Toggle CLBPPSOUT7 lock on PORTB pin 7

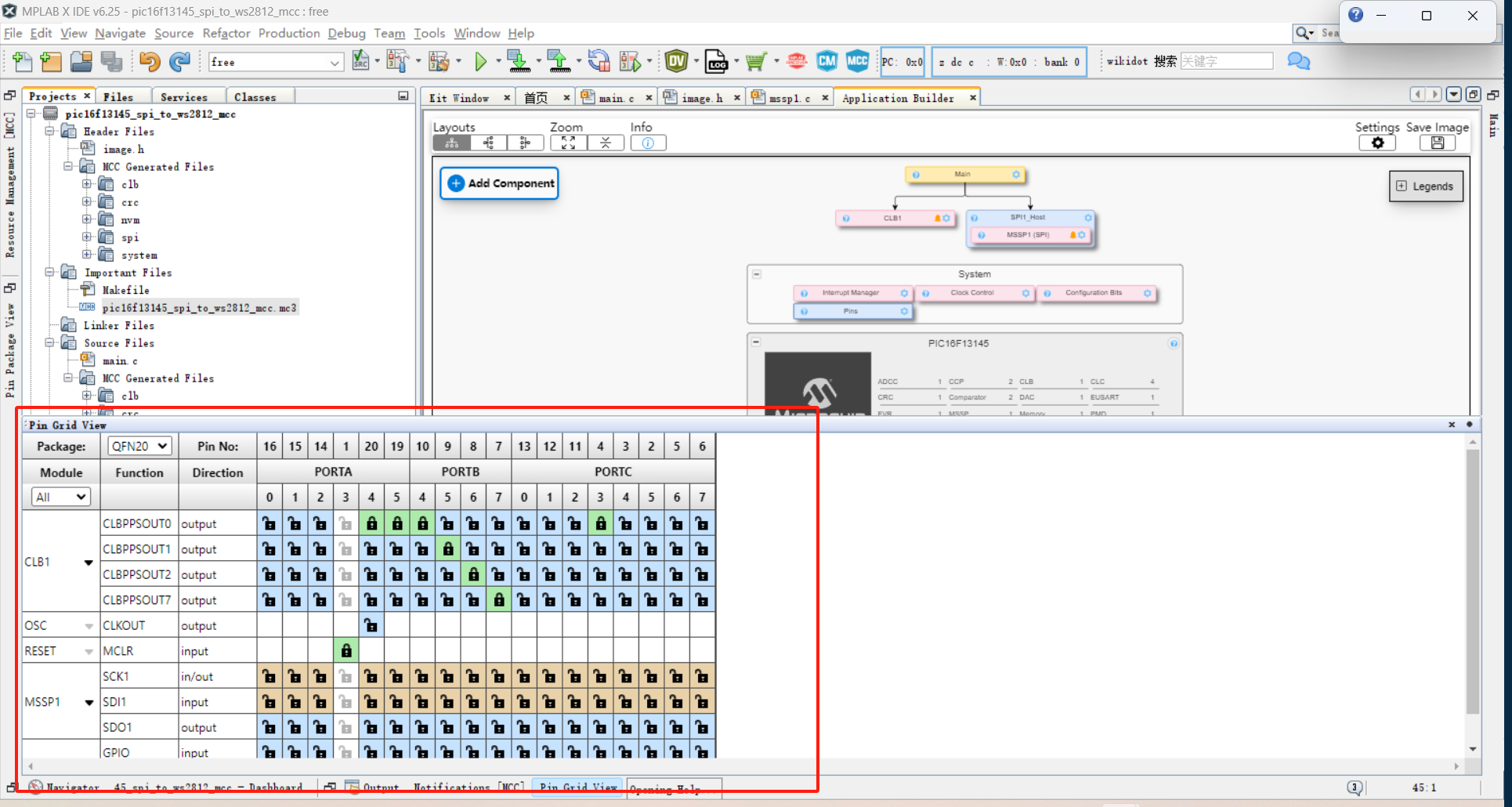pos(498,600)
